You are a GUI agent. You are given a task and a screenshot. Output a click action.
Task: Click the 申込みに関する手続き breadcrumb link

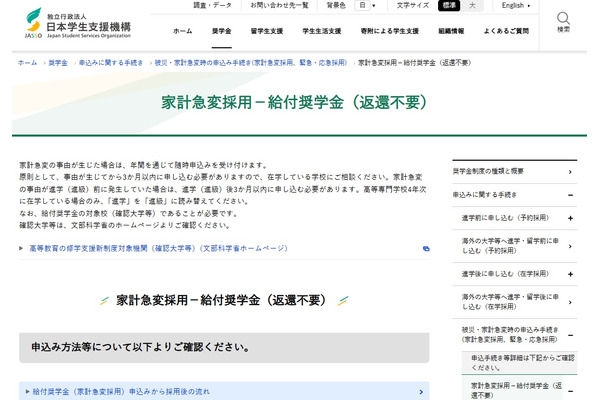point(111,63)
